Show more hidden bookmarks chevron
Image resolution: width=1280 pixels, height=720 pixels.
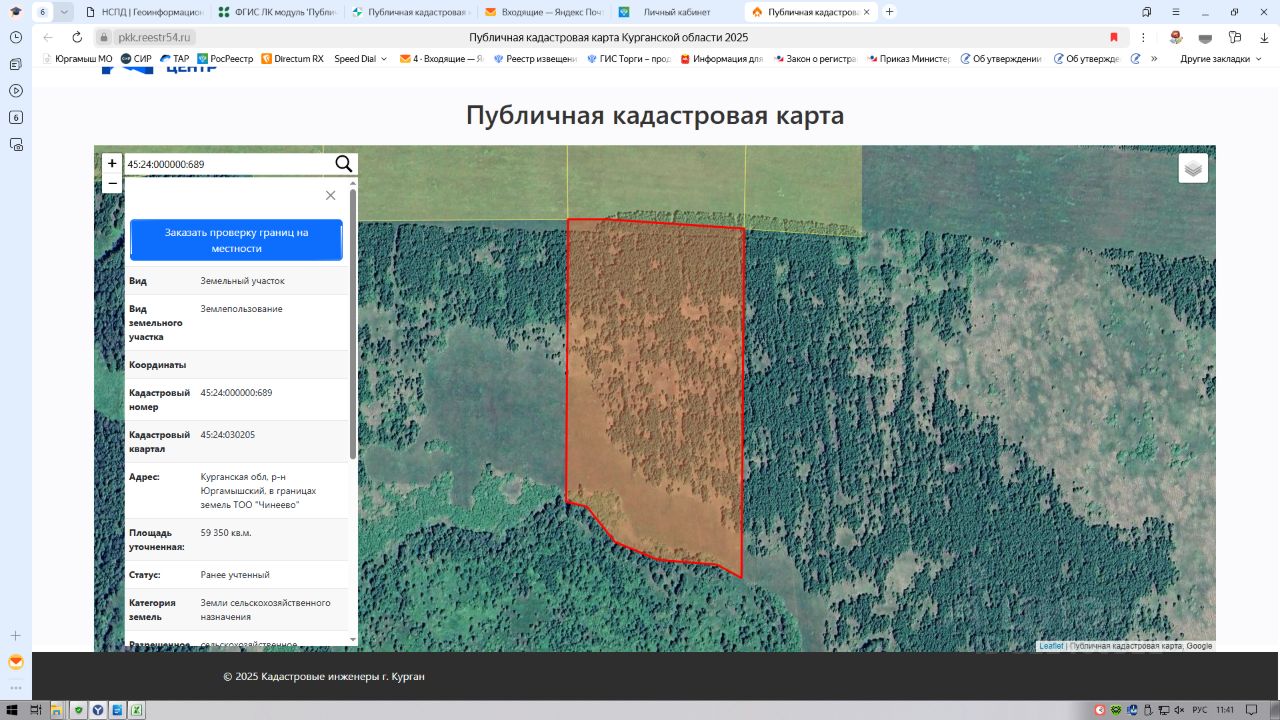pos(1154,59)
